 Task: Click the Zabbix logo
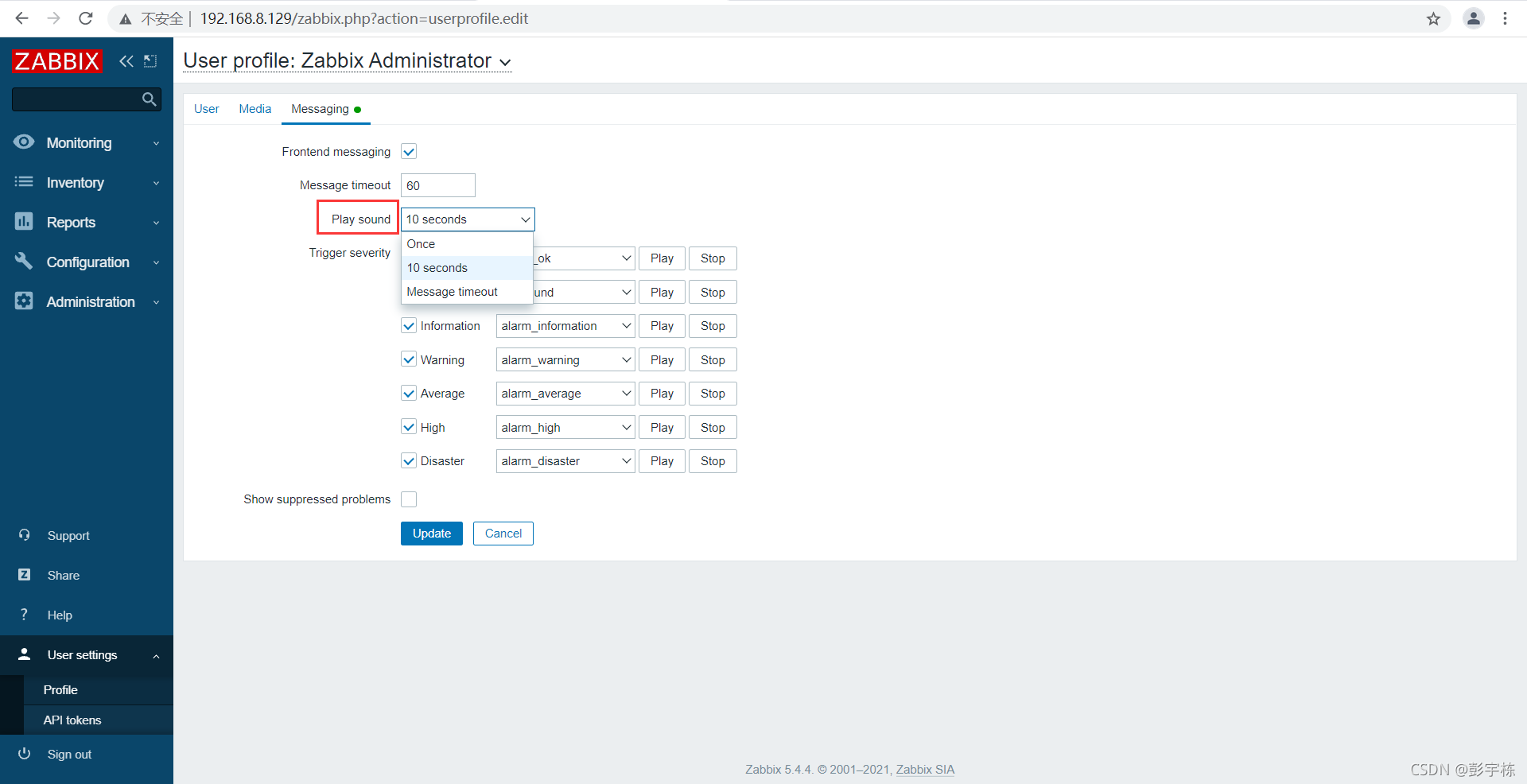click(x=57, y=61)
